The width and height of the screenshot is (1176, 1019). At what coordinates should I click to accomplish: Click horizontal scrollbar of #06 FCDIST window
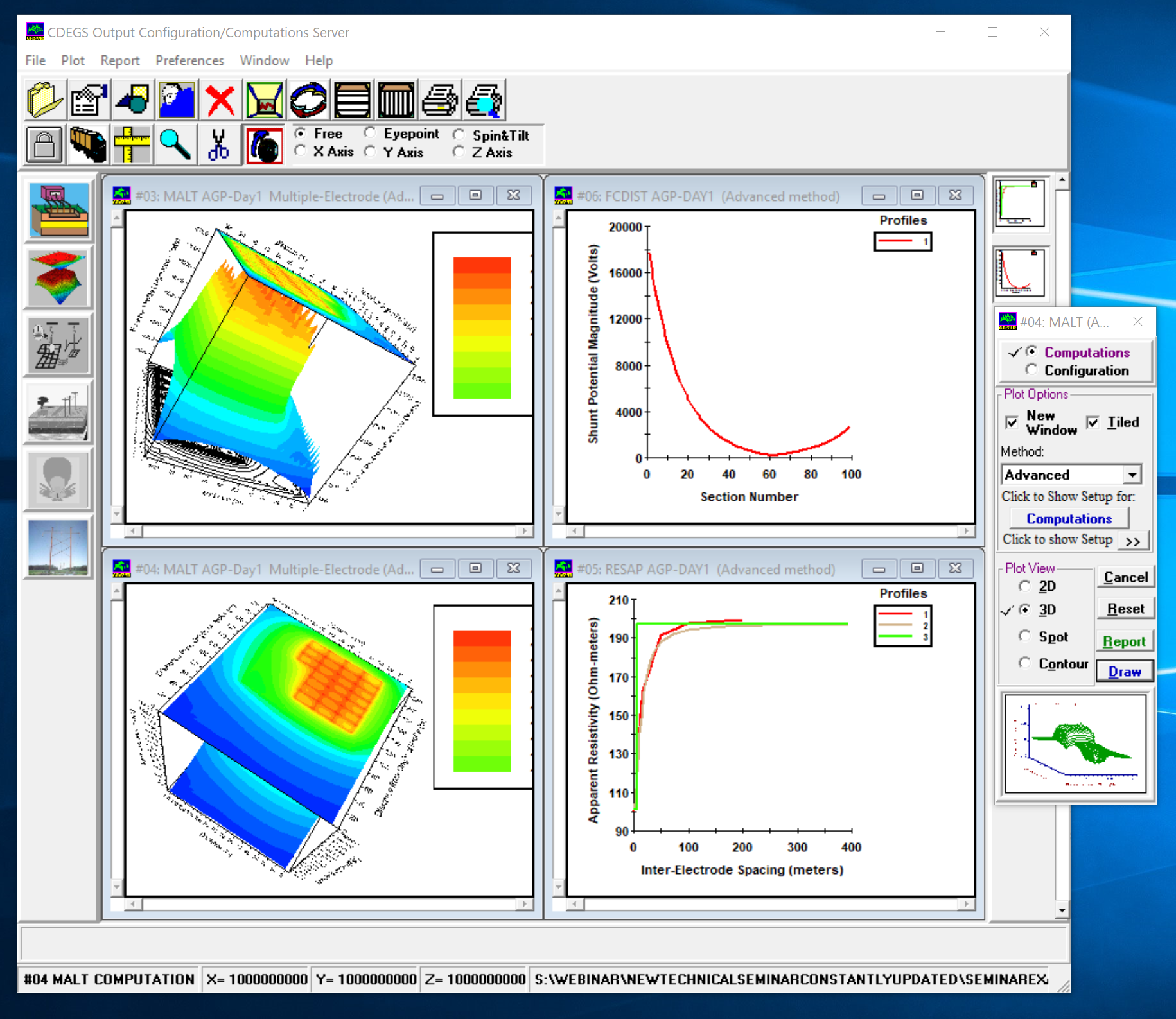[x=769, y=531]
